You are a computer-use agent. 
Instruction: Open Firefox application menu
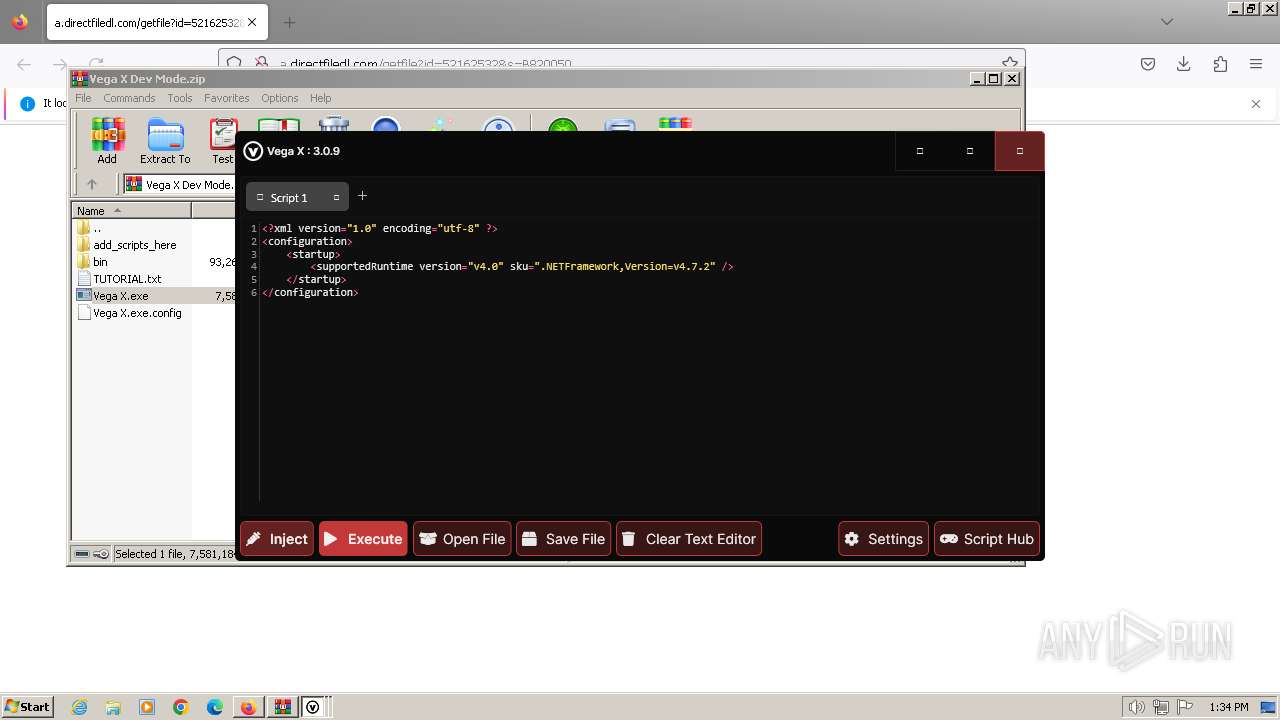pos(1256,64)
